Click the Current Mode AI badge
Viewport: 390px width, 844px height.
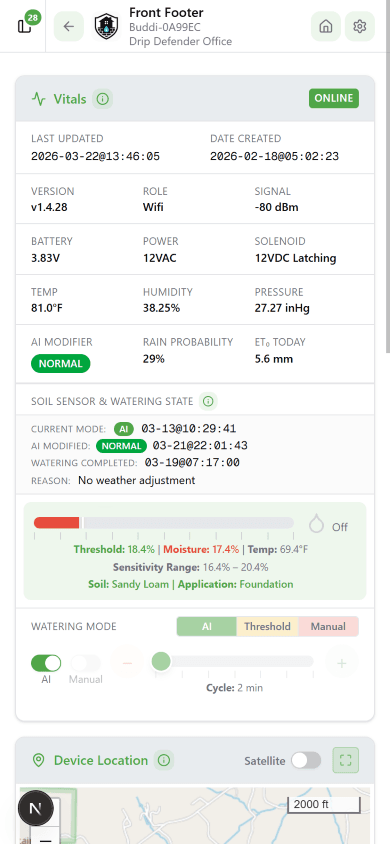(x=124, y=429)
